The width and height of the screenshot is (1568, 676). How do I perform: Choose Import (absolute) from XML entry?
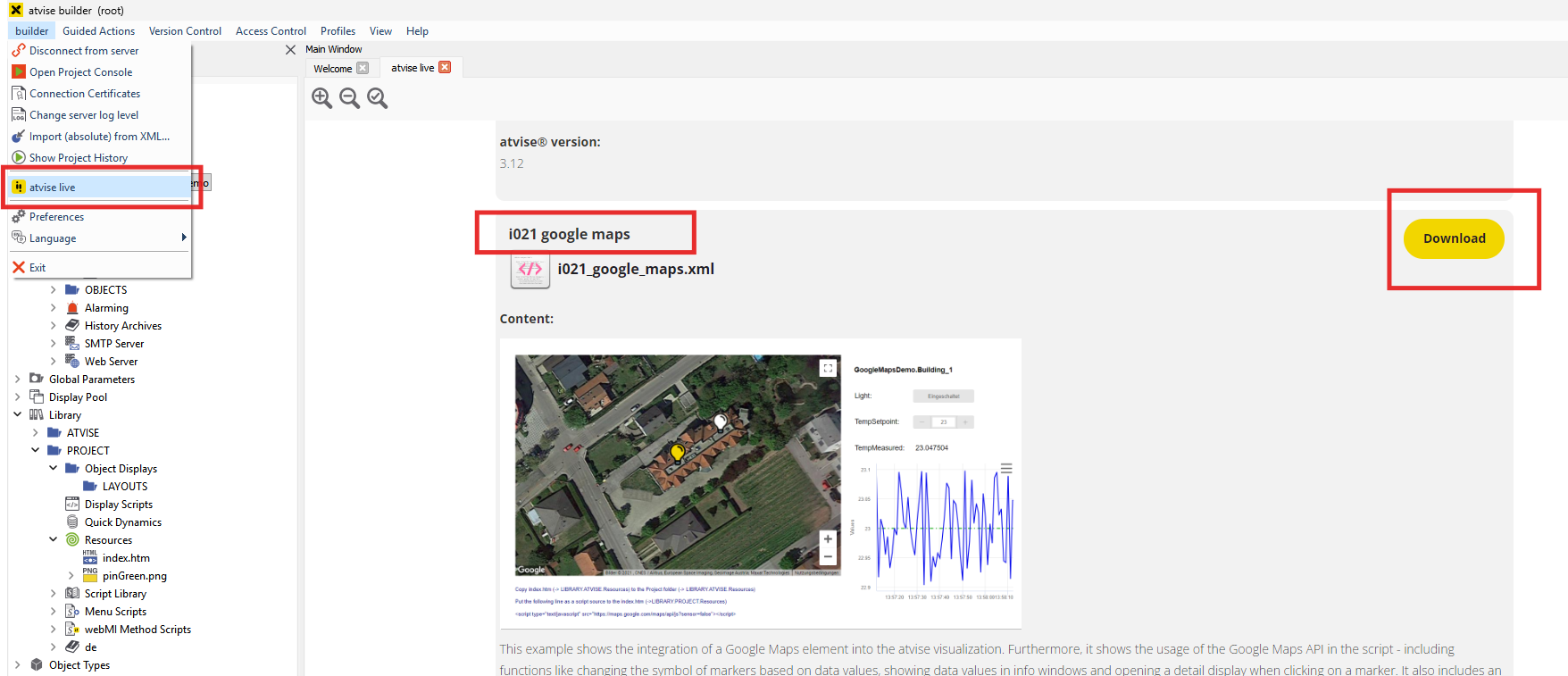(x=99, y=137)
